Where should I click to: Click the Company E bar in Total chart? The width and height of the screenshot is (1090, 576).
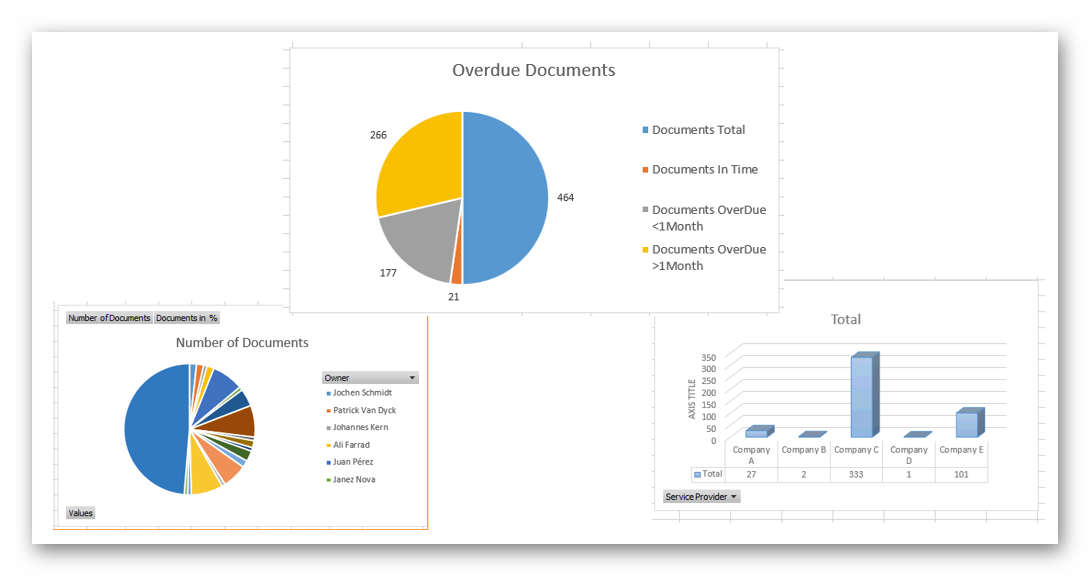[x=967, y=424]
